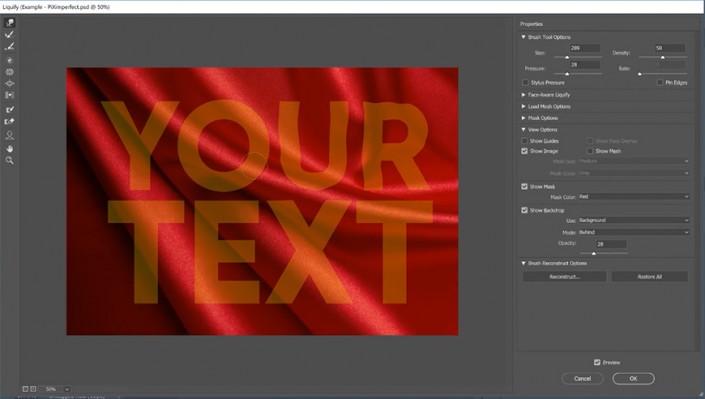This screenshot has height=399, width=705.
Task: Toggle the Show Mesh checkbox
Action: tap(590, 151)
